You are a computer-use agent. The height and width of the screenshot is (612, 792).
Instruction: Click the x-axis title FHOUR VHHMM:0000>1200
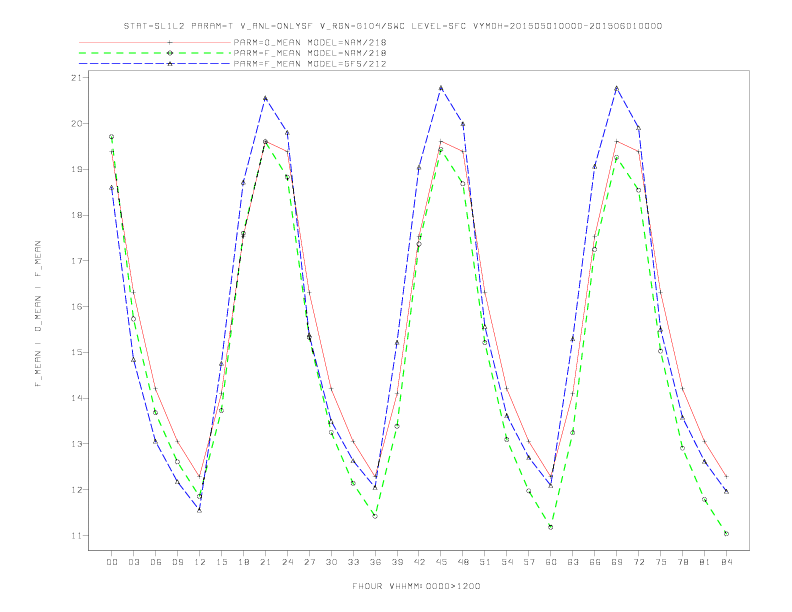pyautogui.click(x=416, y=586)
